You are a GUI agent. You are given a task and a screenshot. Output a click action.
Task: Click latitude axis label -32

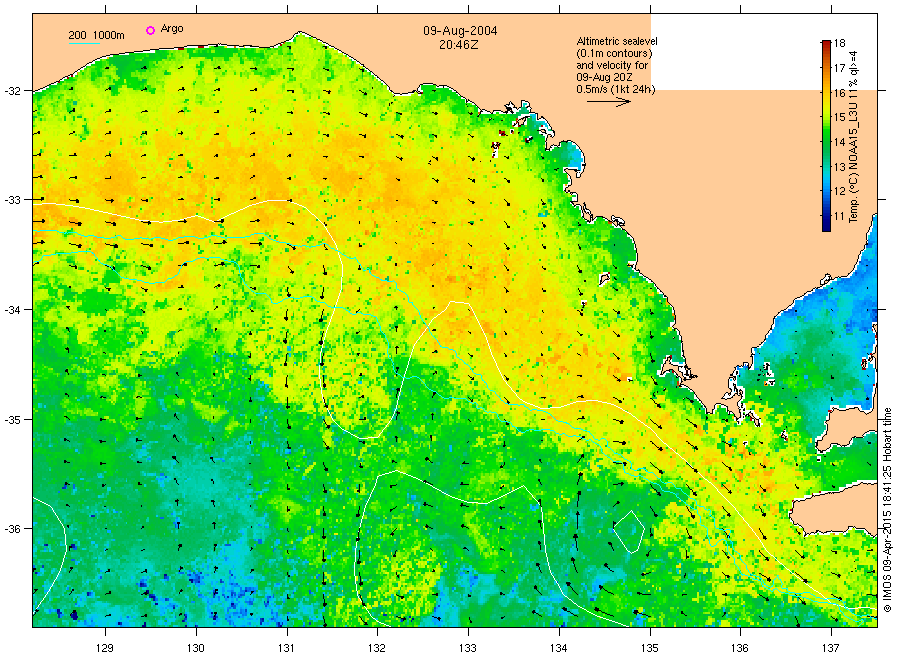[13, 91]
